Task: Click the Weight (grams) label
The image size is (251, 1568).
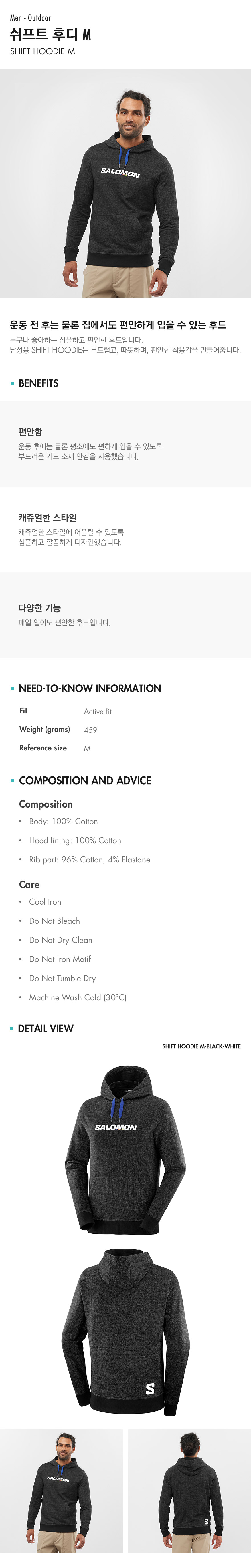Action: pyautogui.click(x=44, y=729)
